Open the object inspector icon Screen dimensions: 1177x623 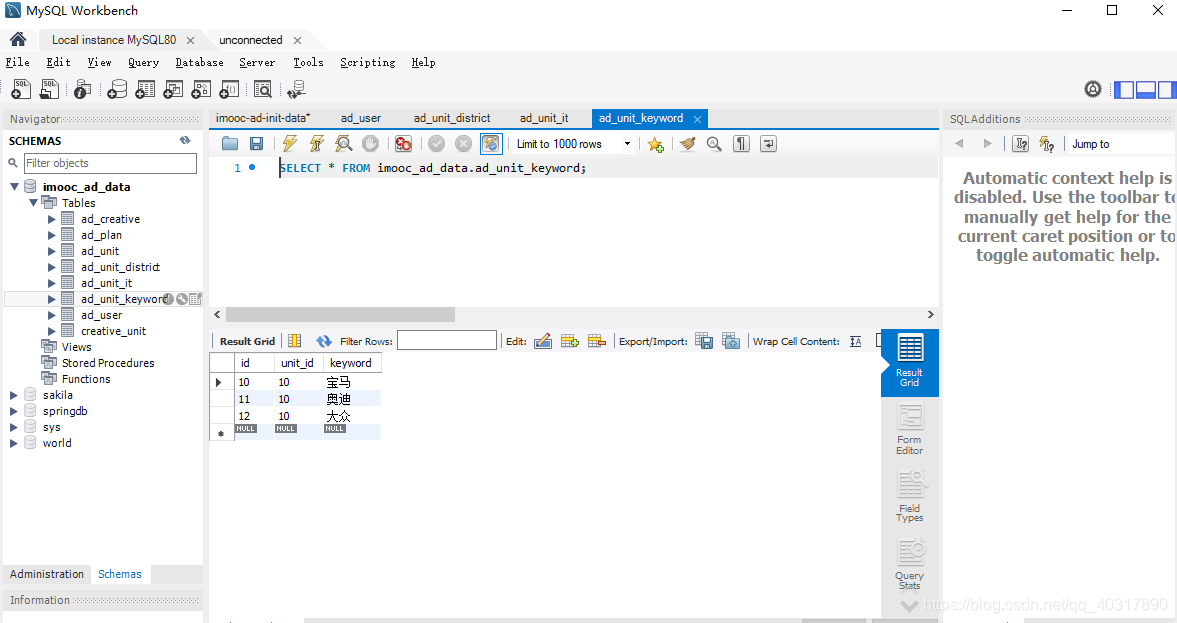[83, 89]
